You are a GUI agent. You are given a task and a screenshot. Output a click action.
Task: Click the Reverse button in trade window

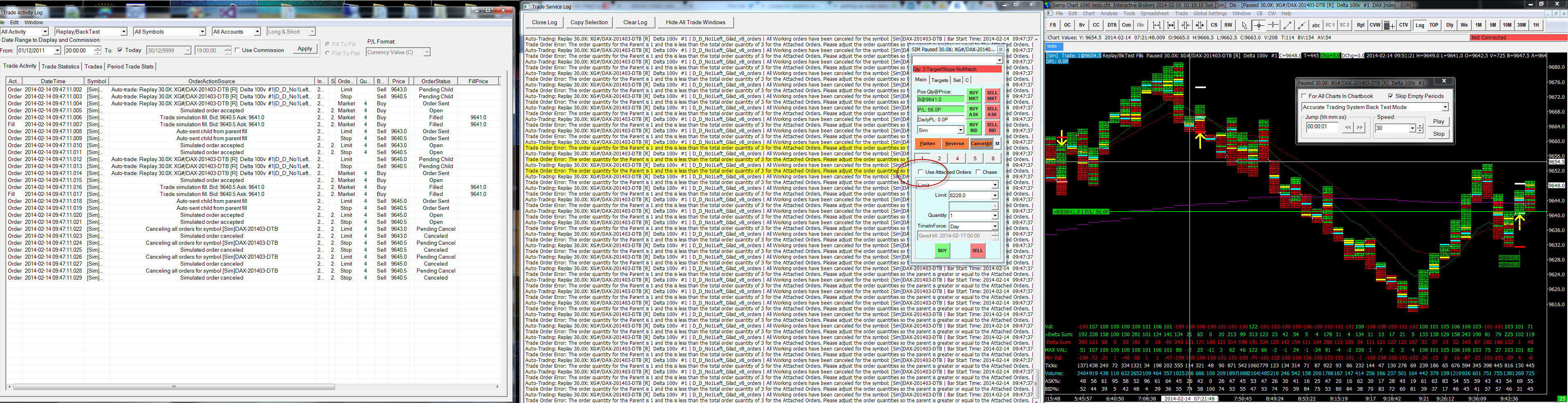click(954, 144)
